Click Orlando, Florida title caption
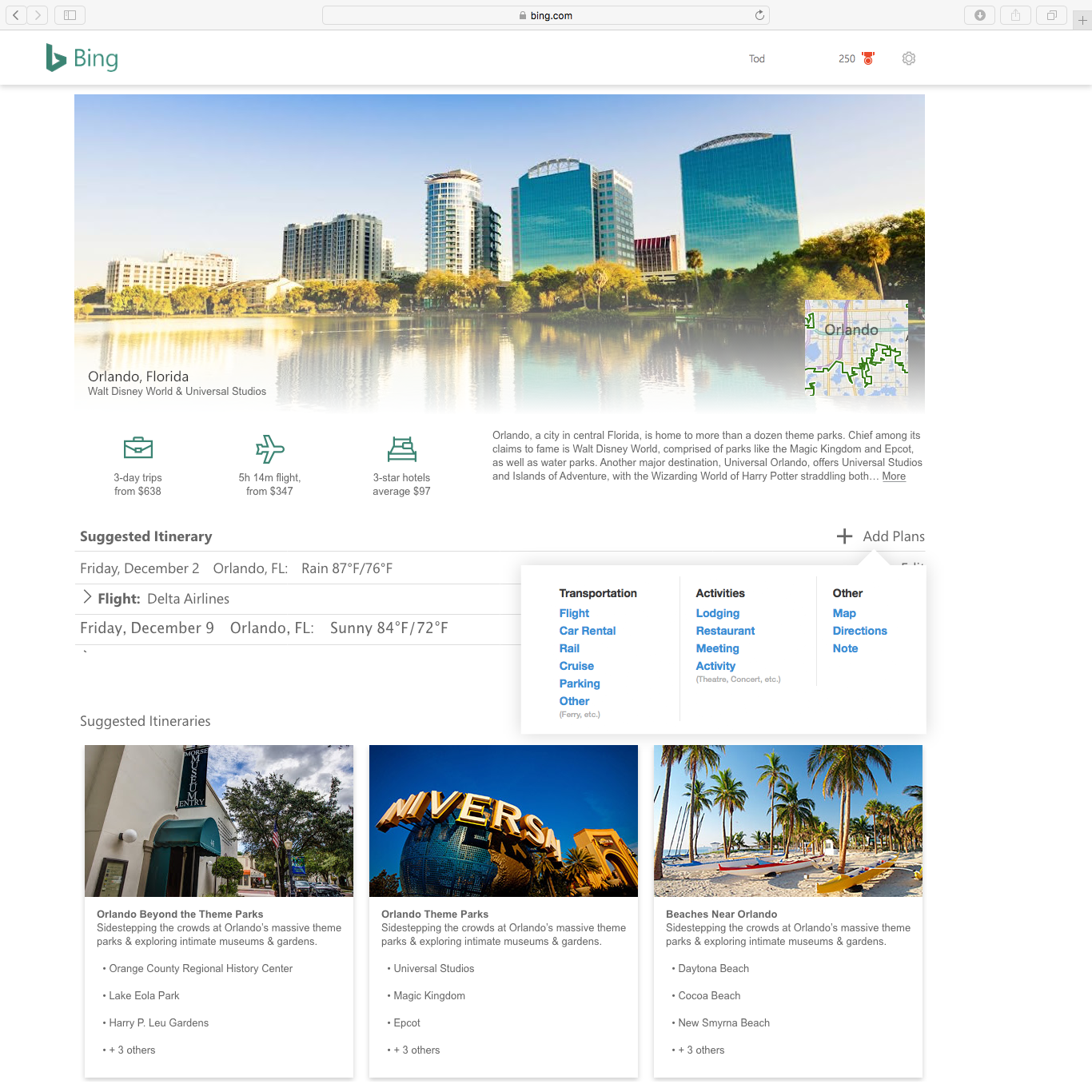The height and width of the screenshot is (1092, 1092). coord(138,377)
